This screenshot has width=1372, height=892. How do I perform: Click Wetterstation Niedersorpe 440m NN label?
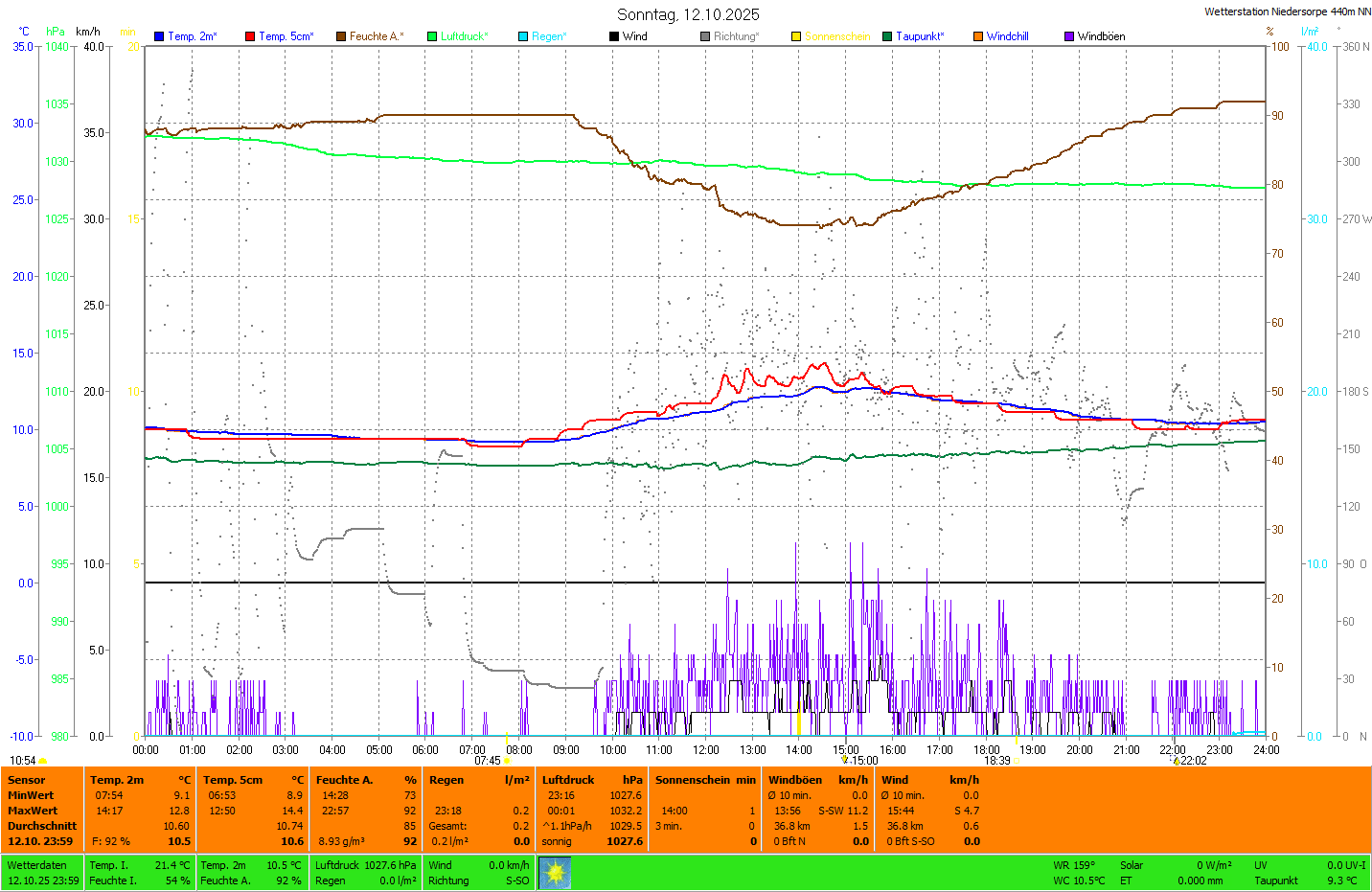click(x=1287, y=11)
